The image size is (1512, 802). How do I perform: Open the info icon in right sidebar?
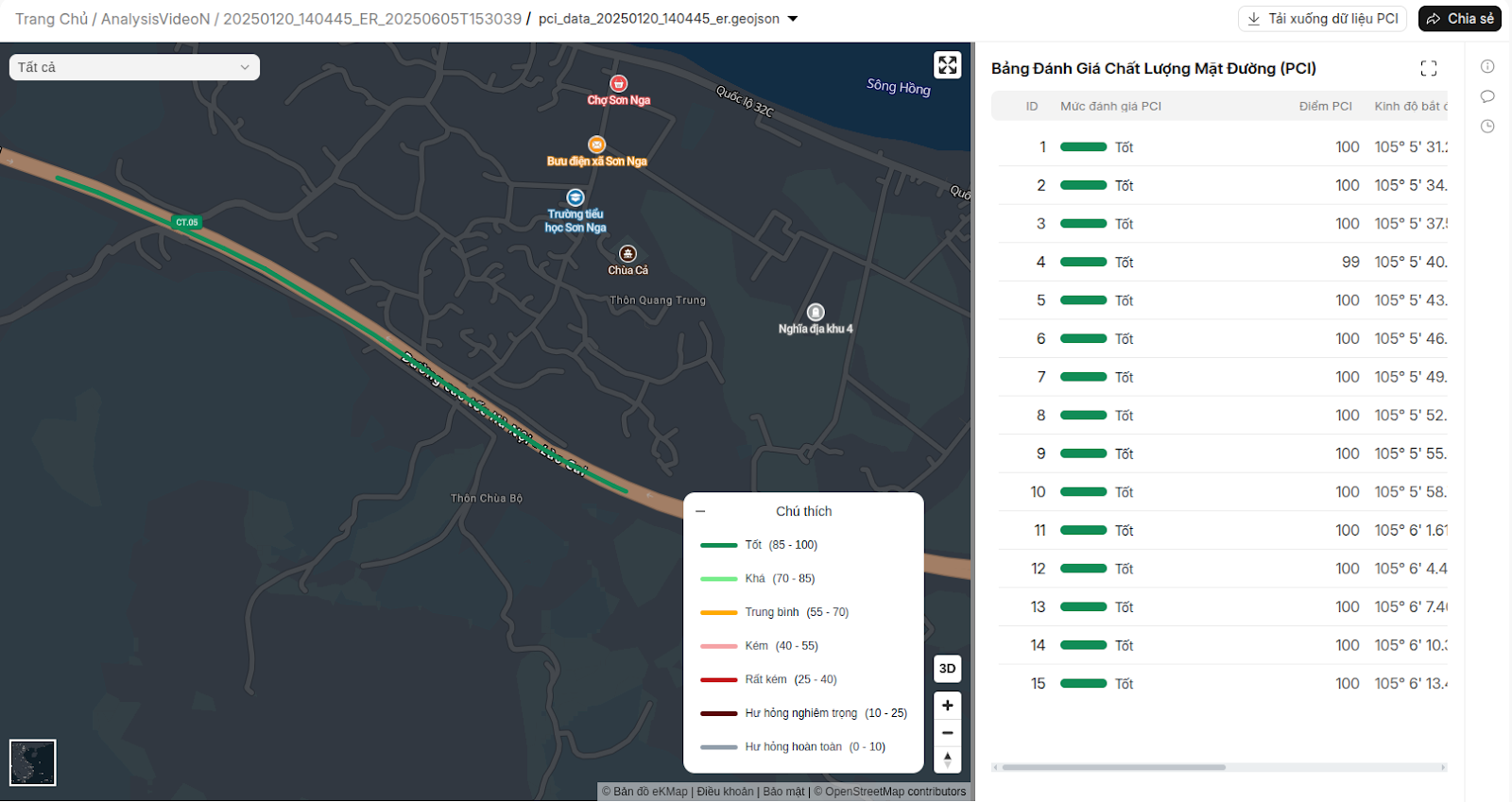pyautogui.click(x=1487, y=66)
